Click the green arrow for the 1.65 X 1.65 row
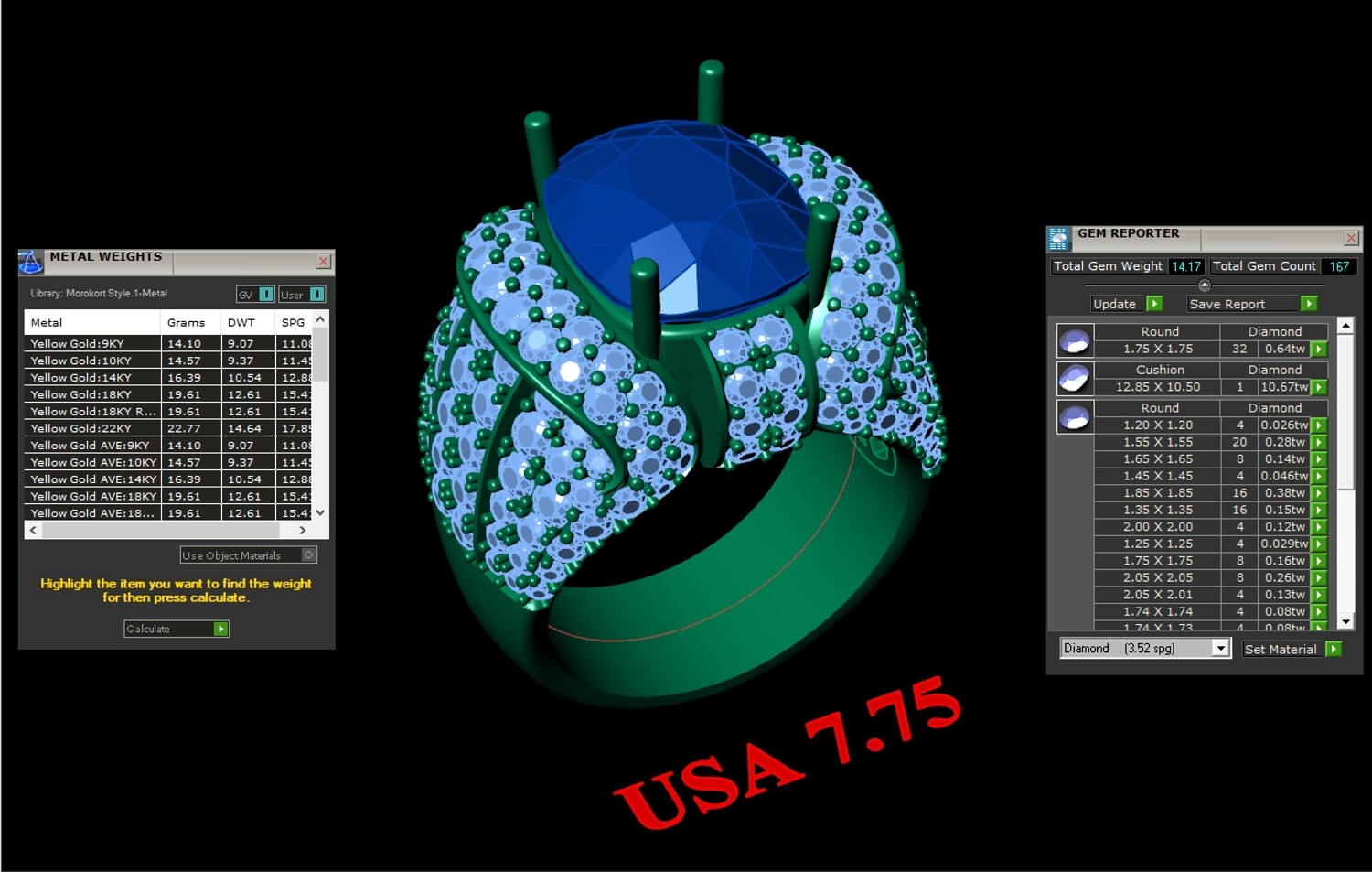Screen dimensions: 1372x872 click(1319, 459)
